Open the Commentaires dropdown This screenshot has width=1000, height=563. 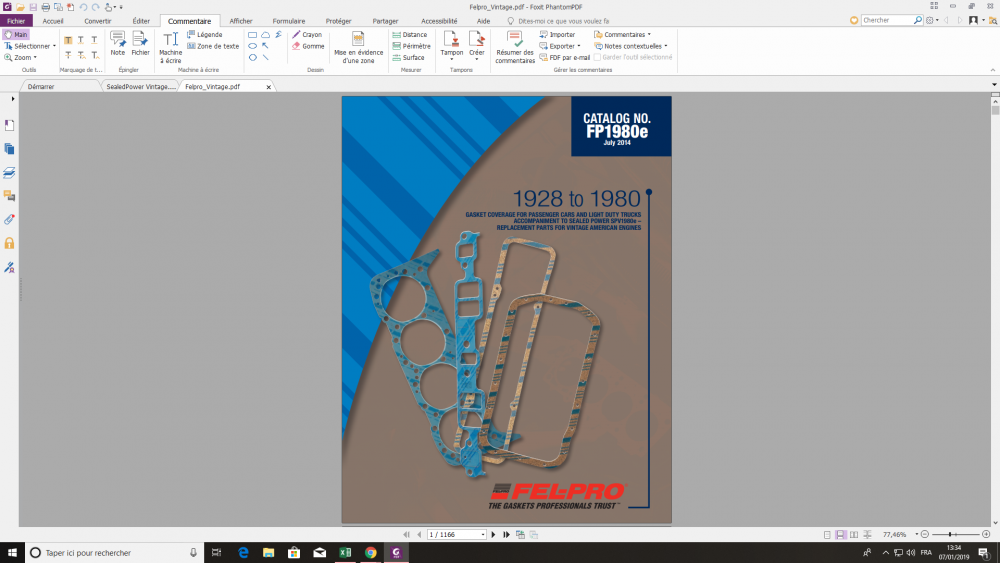(649, 34)
